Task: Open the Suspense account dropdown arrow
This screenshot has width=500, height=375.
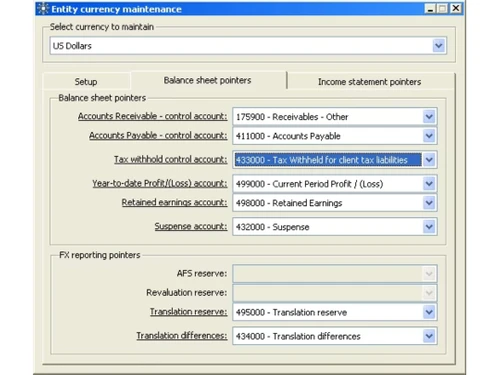Action: 429,227
